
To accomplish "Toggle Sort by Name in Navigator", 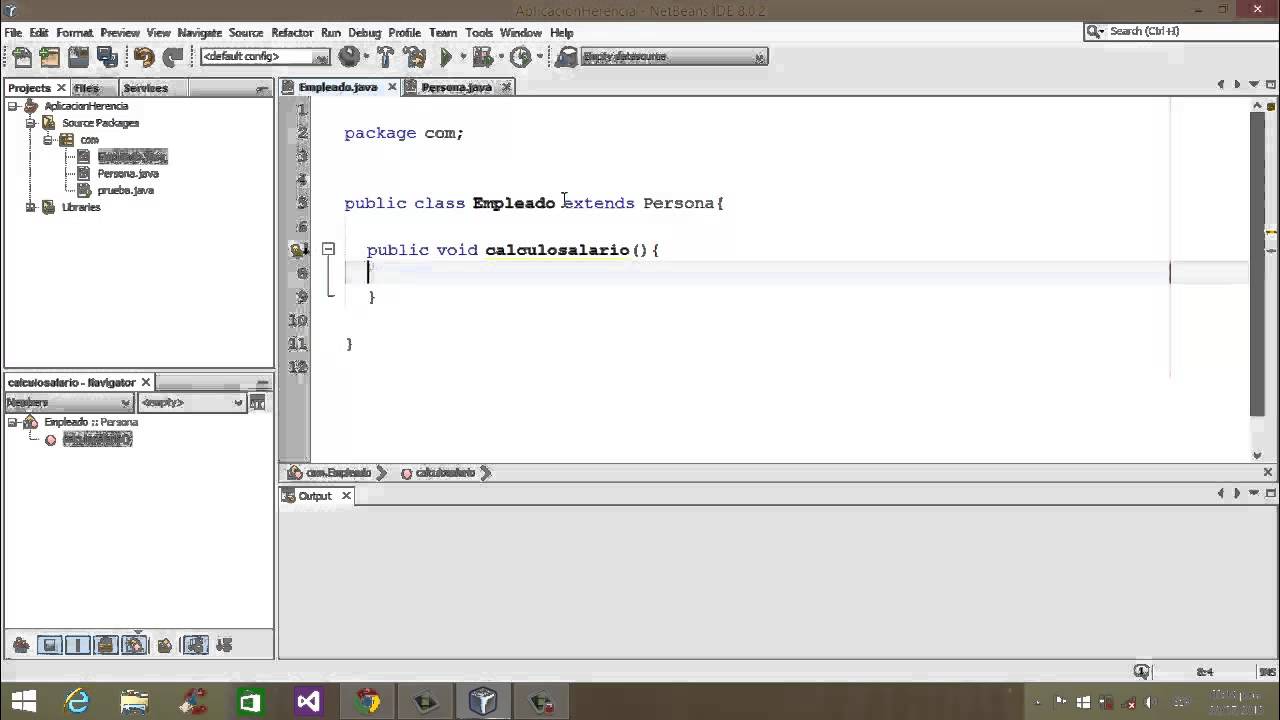I will (x=196, y=645).
